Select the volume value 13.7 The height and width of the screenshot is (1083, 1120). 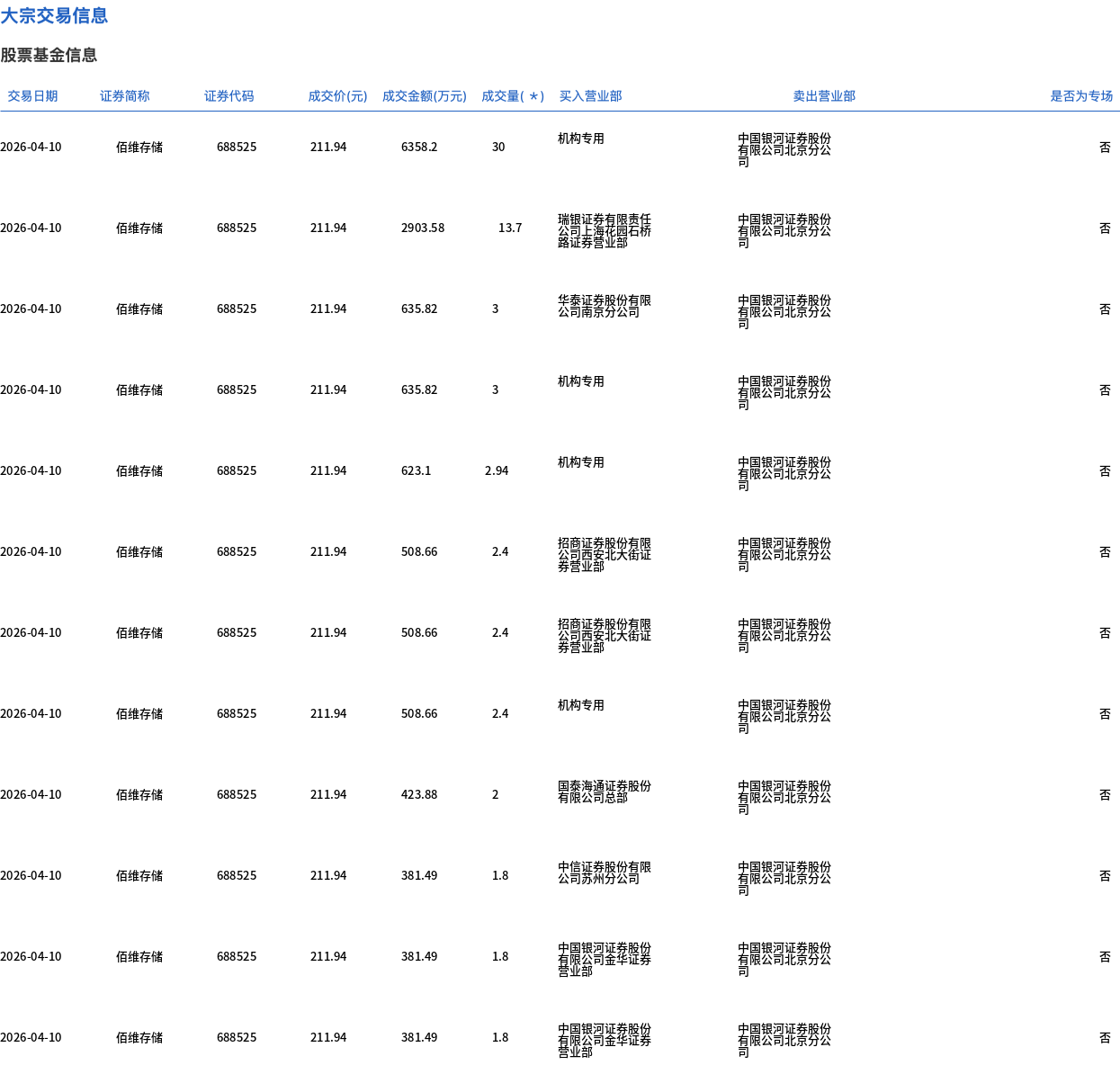tap(510, 228)
